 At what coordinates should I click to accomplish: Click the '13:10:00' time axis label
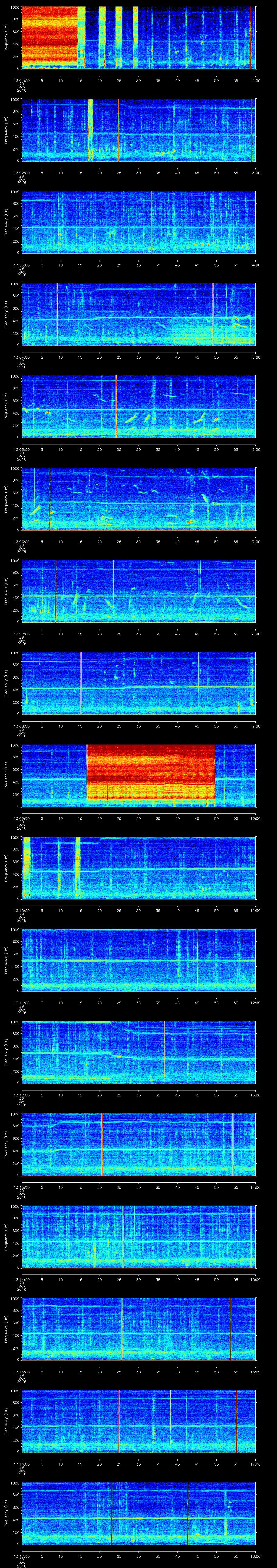(21, 911)
